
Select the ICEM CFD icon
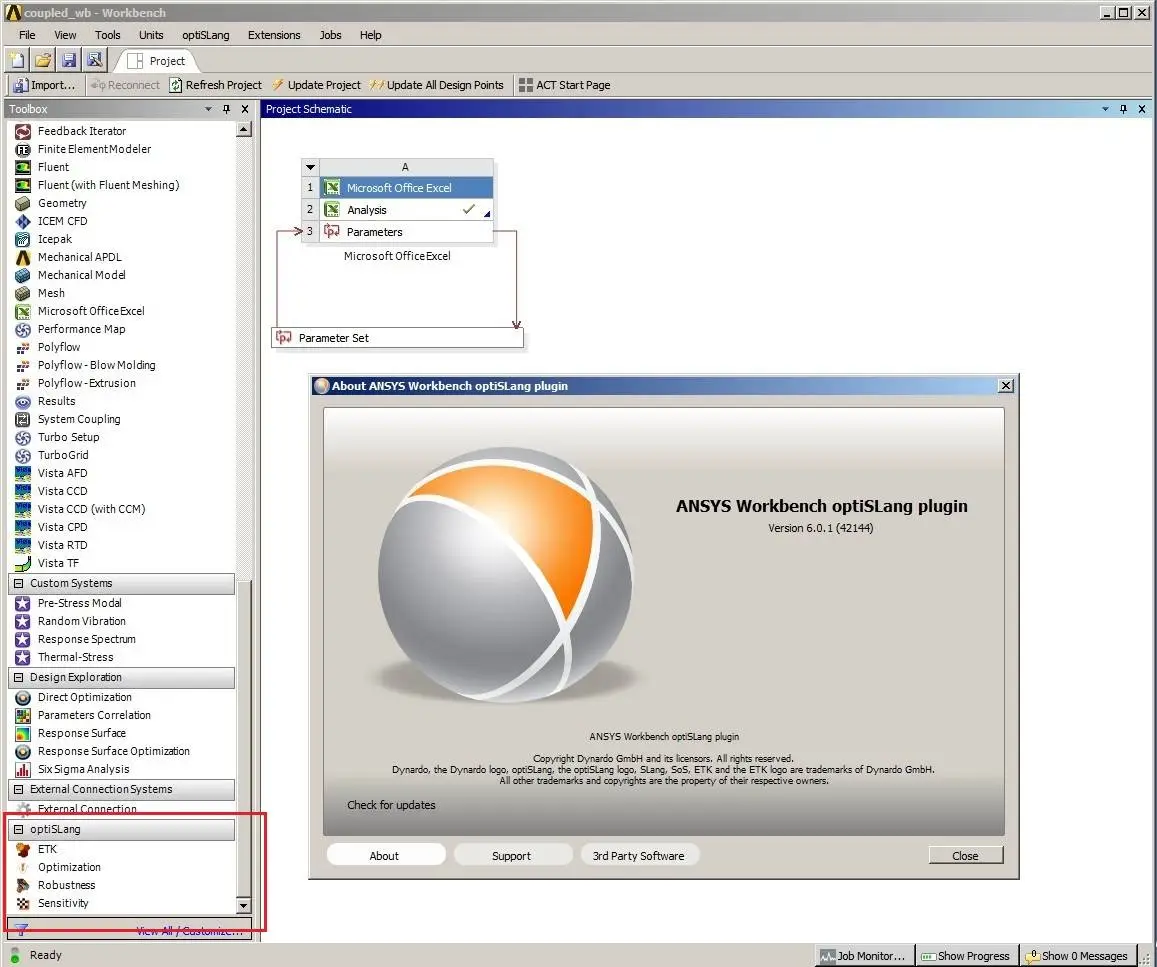pos(23,221)
